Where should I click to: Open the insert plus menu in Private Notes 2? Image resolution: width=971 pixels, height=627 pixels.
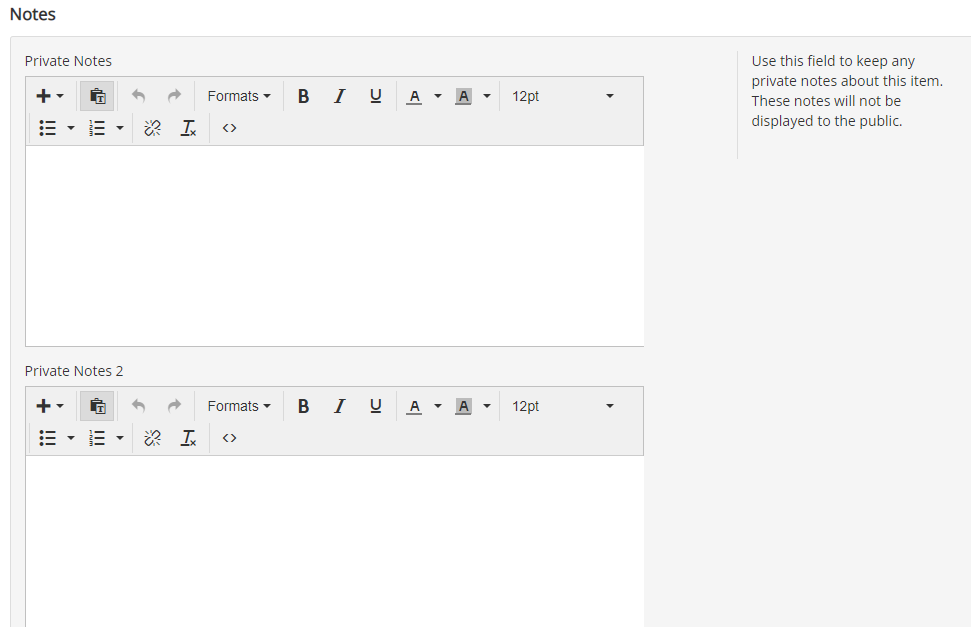click(x=50, y=406)
